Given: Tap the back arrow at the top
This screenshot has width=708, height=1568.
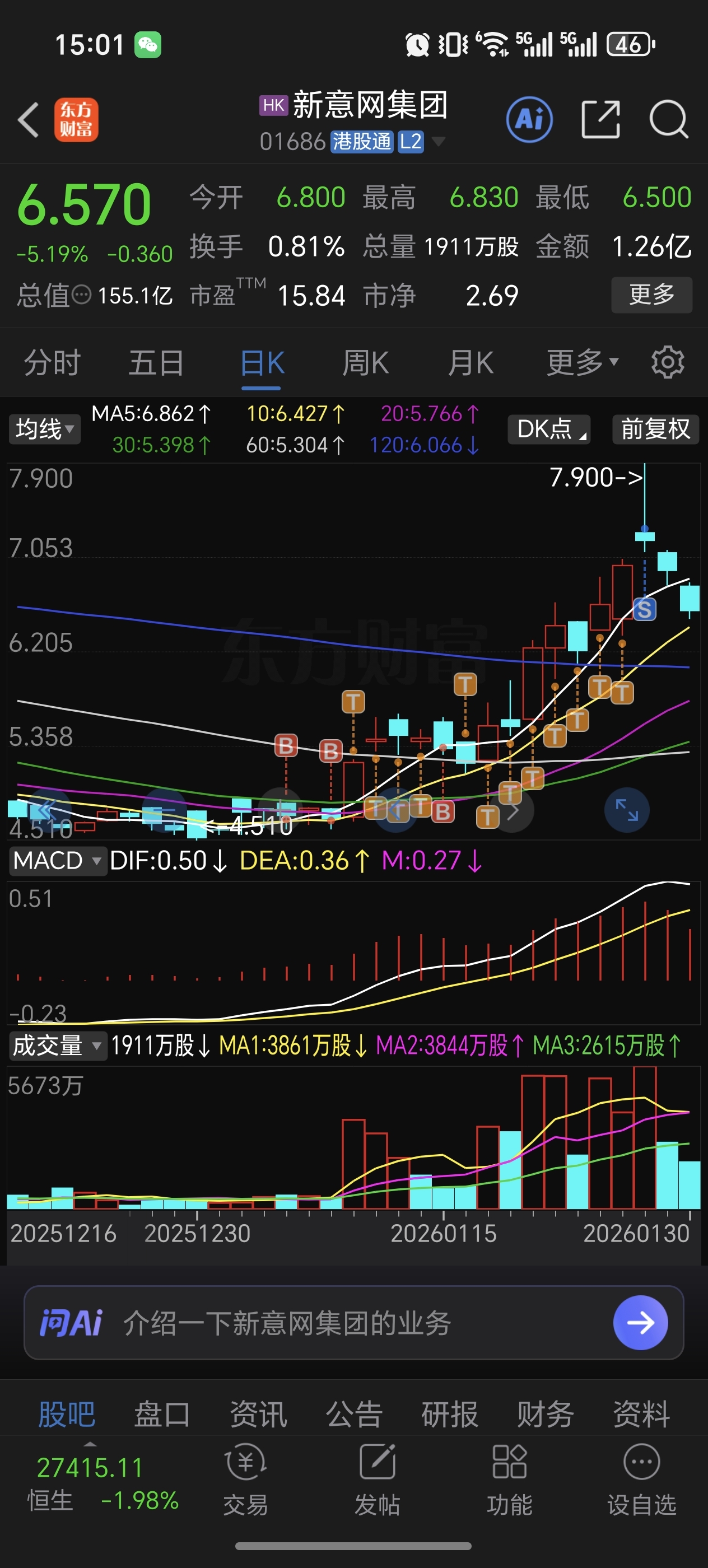Looking at the screenshot, I should (29, 119).
